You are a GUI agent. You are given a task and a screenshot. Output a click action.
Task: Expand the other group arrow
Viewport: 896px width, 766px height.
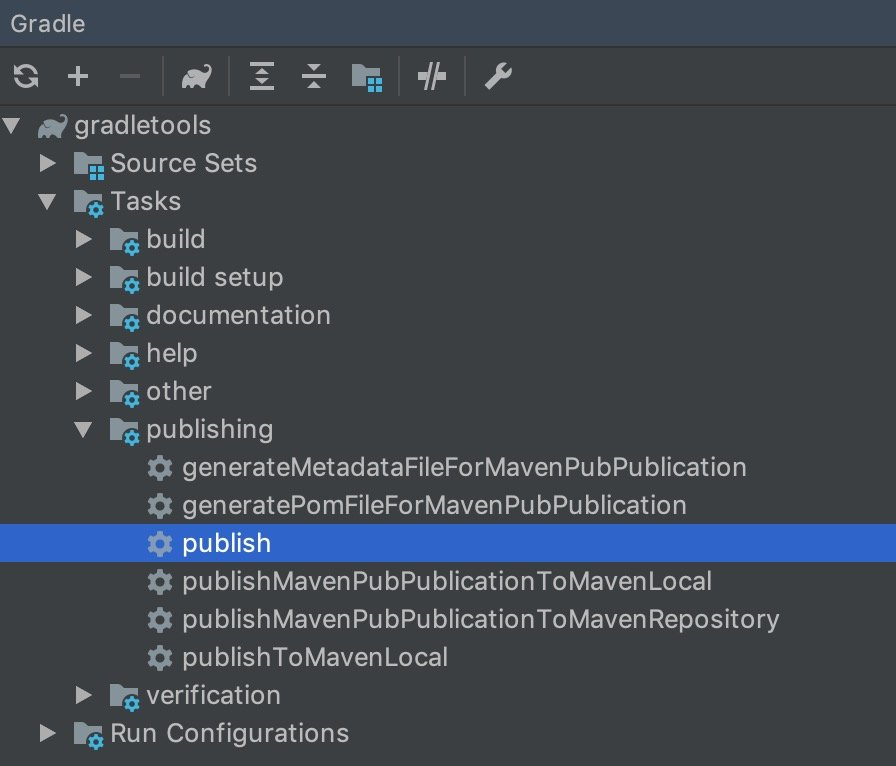(x=84, y=391)
